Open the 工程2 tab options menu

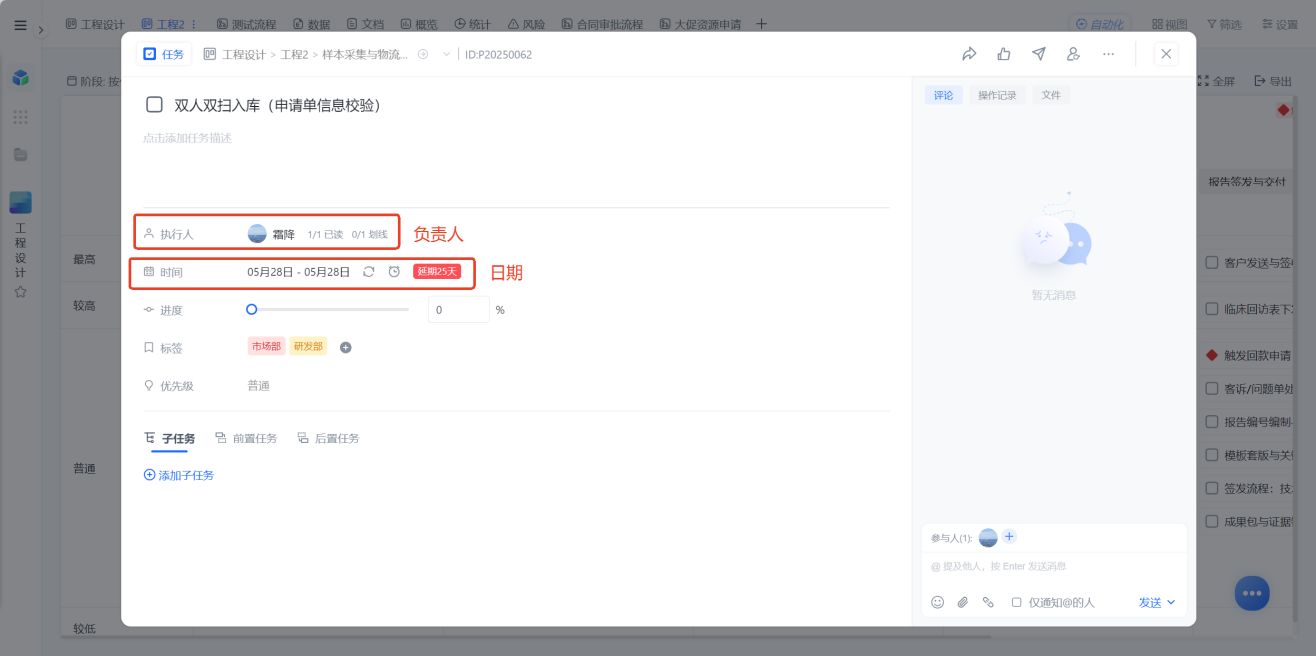[194, 23]
